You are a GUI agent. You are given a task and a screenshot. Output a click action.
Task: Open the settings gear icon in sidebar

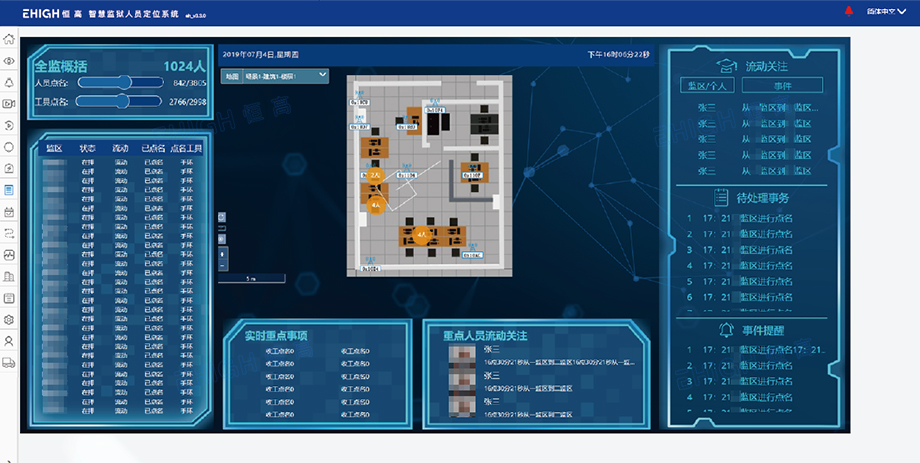pyautogui.click(x=9, y=320)
